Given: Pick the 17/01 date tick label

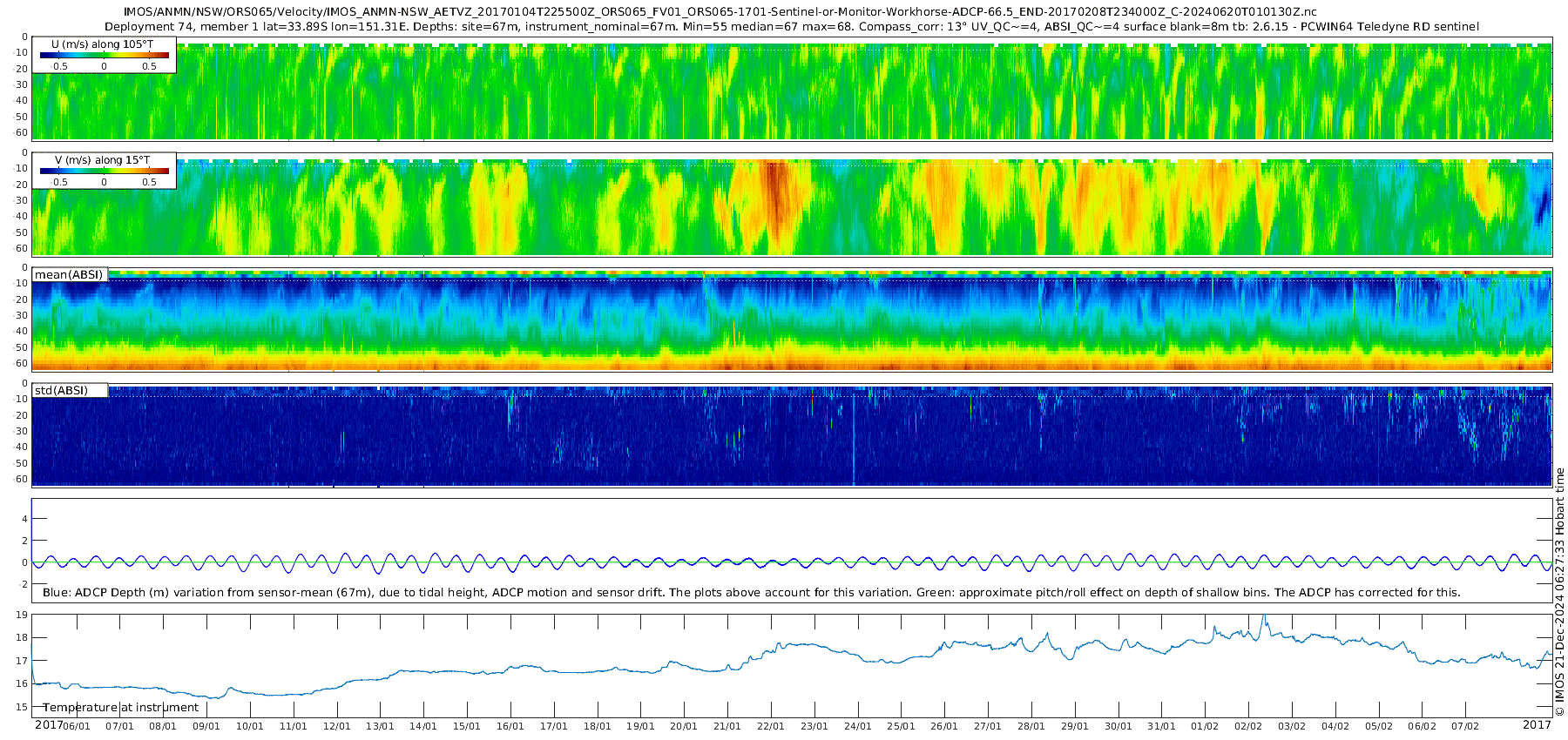Looking at the screenshot, I should pos(554,727).
